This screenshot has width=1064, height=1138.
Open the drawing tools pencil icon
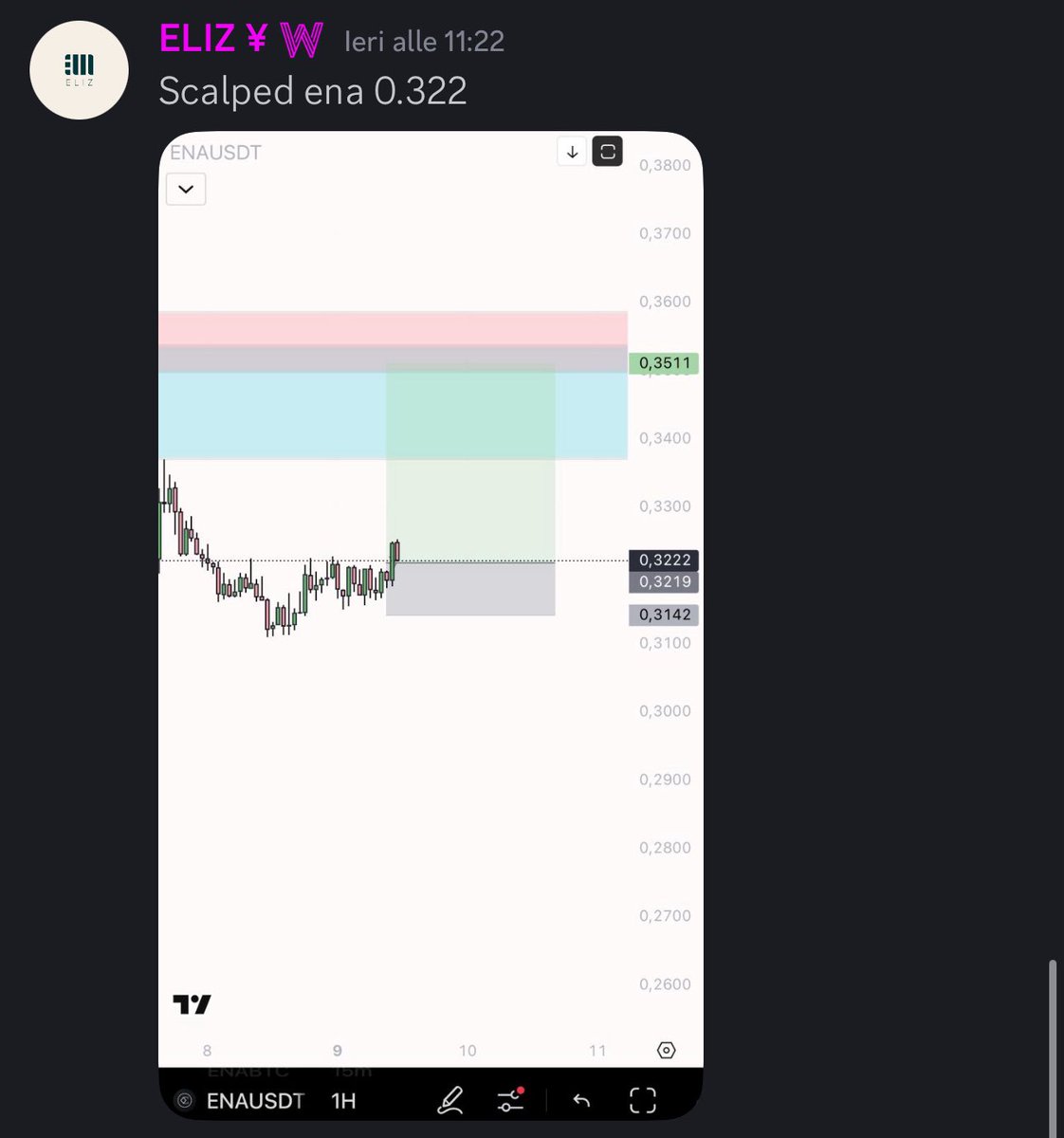coord(450,1100)
